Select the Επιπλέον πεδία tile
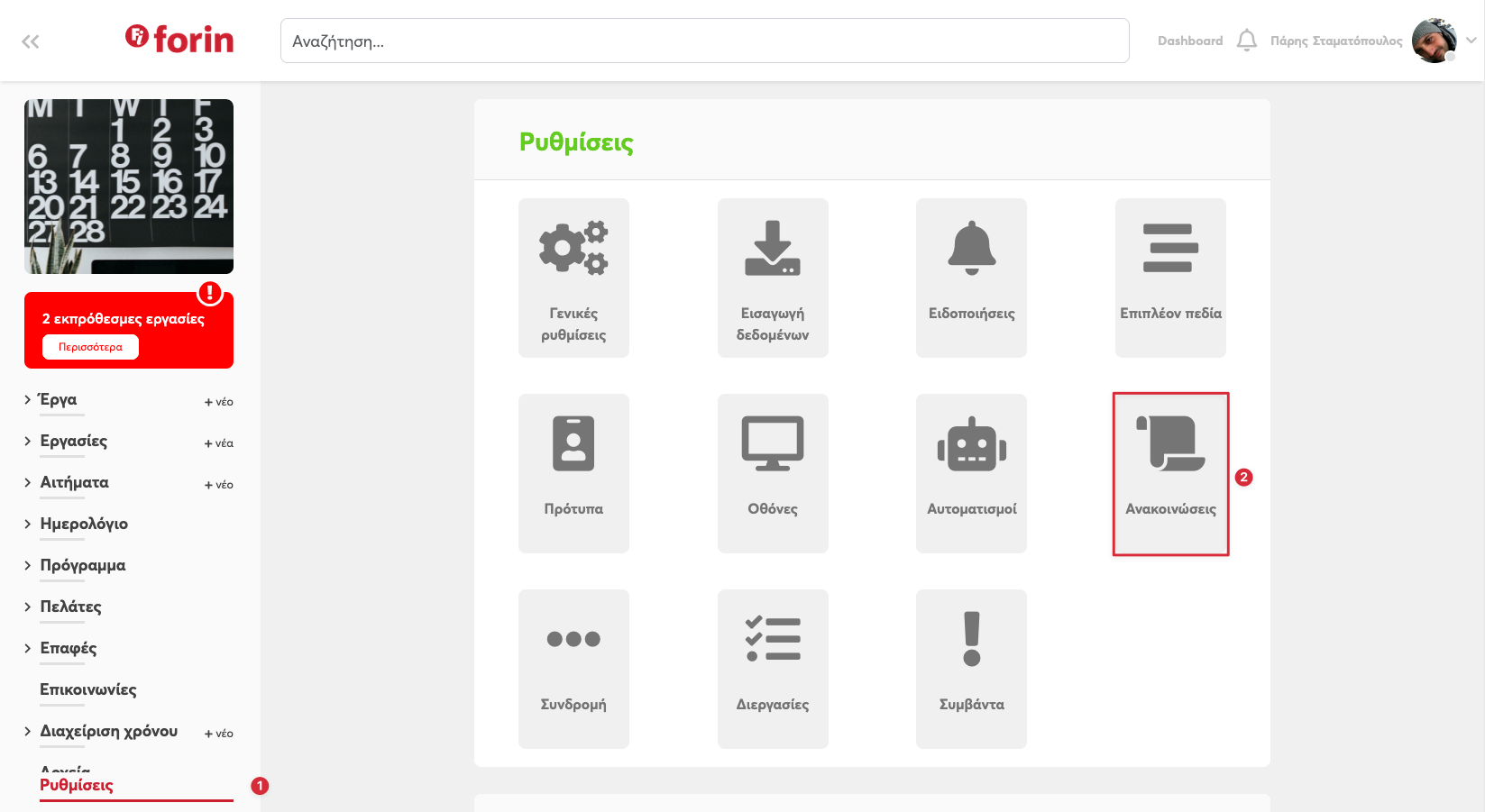1485x812 pixels. [1170, 278]
